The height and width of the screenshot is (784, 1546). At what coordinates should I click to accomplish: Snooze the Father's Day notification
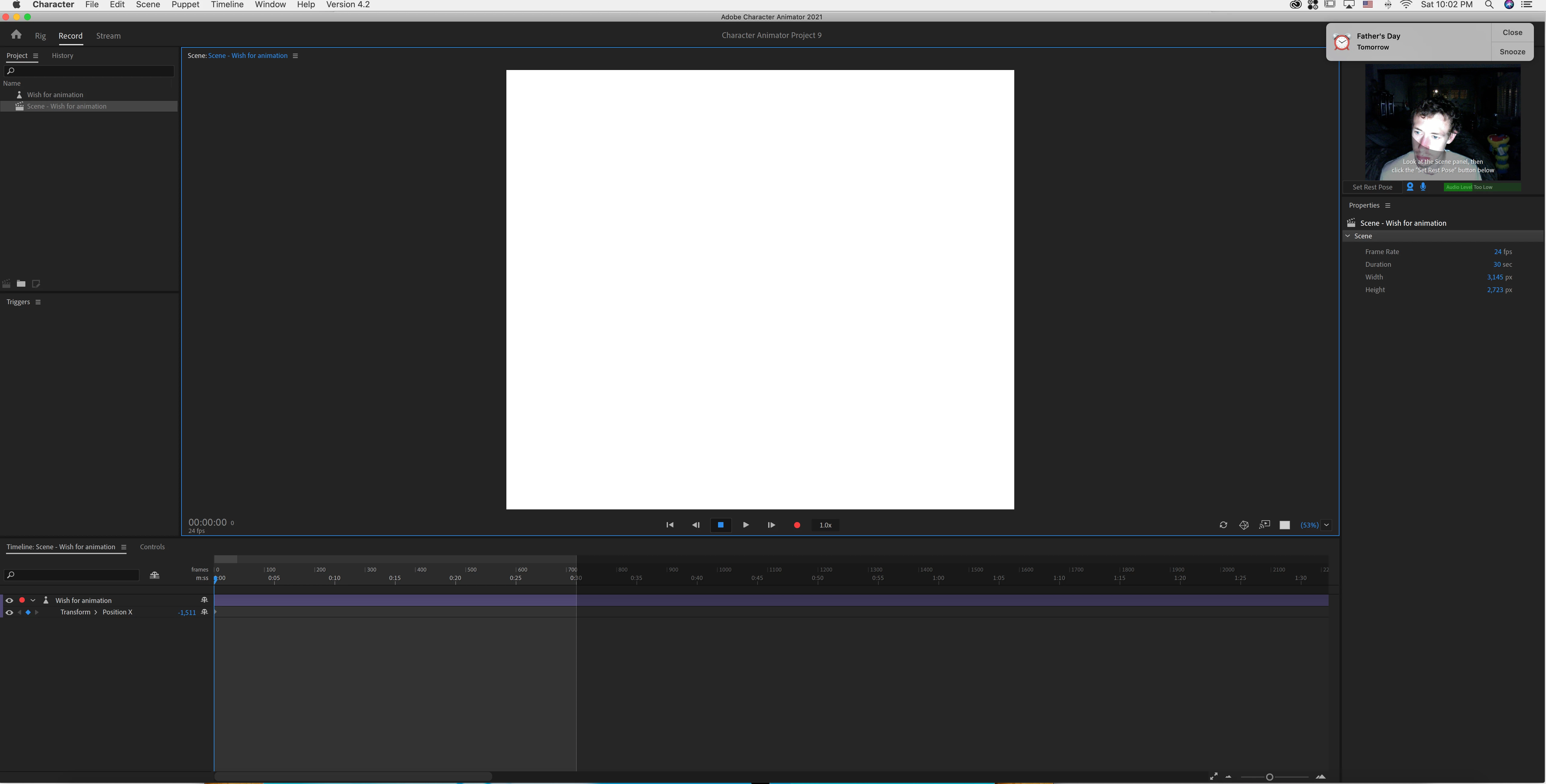point(1512,52)
